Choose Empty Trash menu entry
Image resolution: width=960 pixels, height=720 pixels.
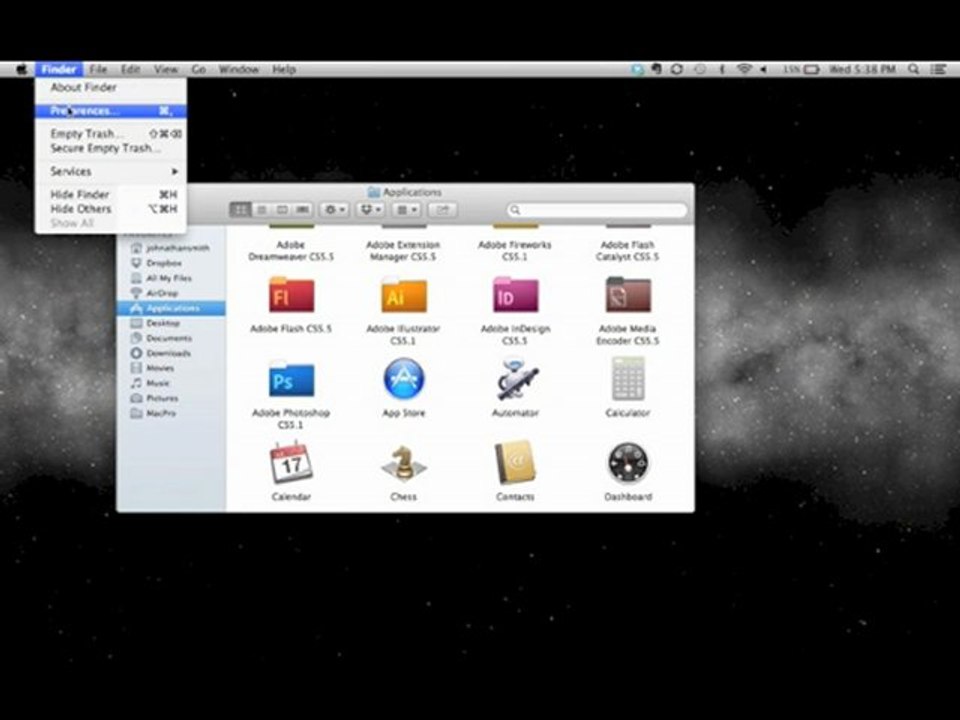tap(111, 133)
